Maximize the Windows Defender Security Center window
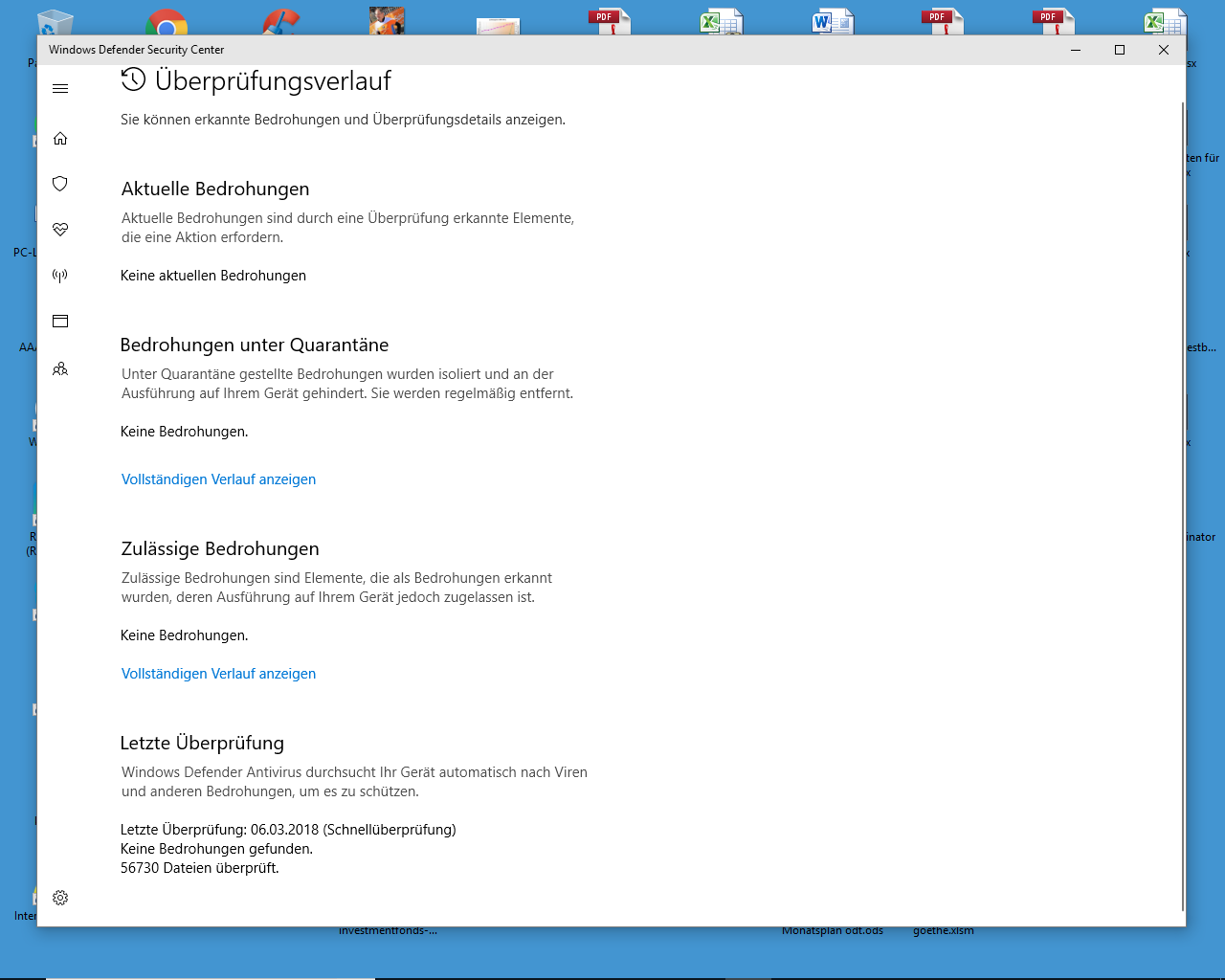 point(1120,50)
